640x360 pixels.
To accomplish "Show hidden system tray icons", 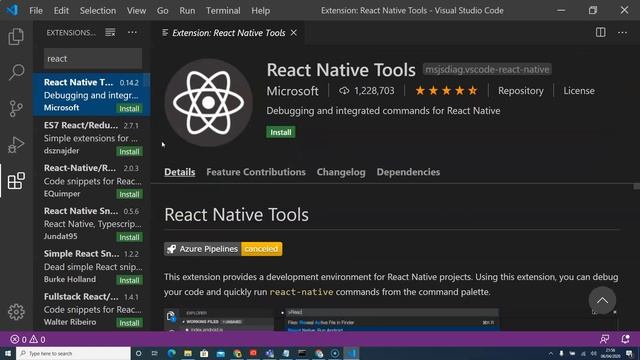I will (x=551, y=353).
